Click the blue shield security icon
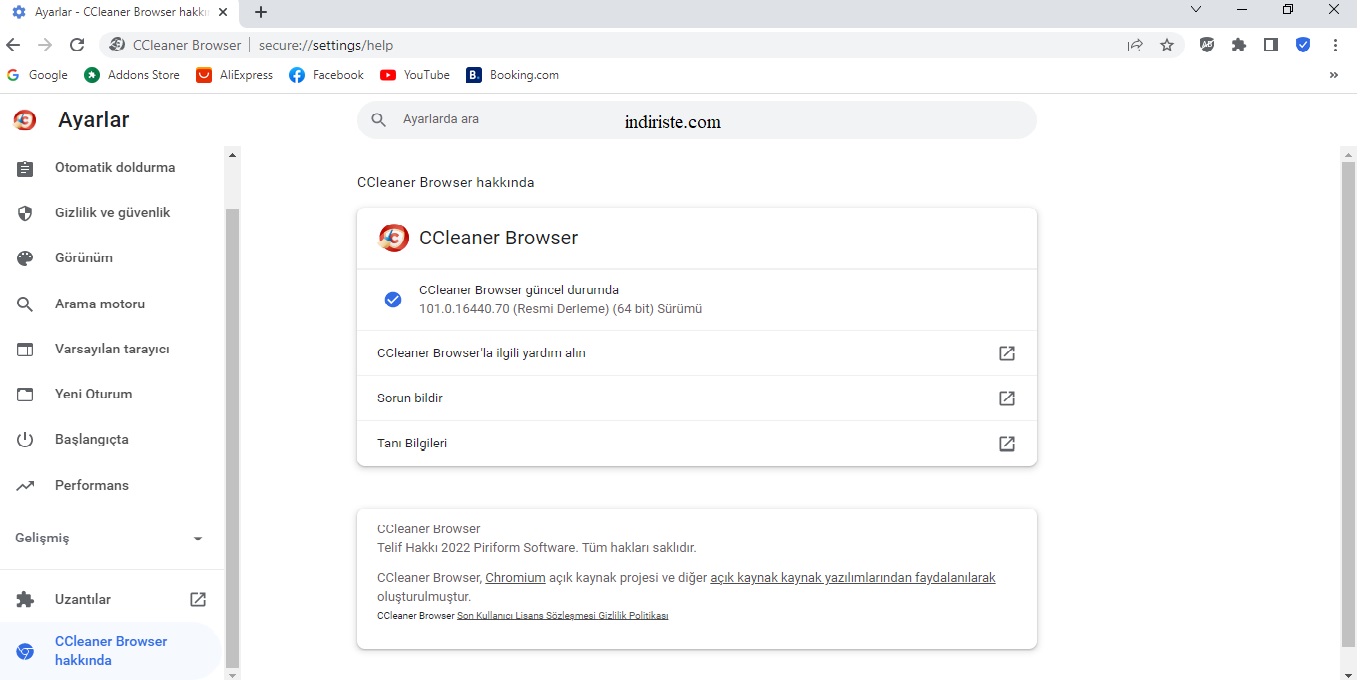This screenshot has height=680, width=1366. coord(1303,45)
